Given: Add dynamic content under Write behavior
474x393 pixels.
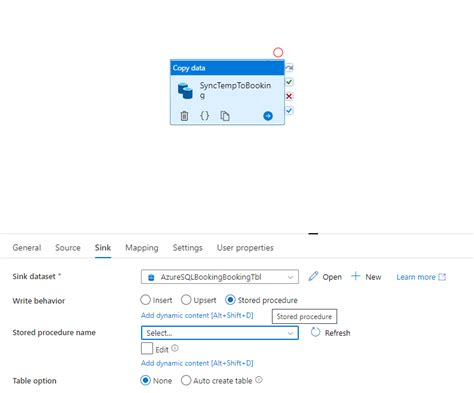Looking at the screenshot, I should tap(197, 315).
